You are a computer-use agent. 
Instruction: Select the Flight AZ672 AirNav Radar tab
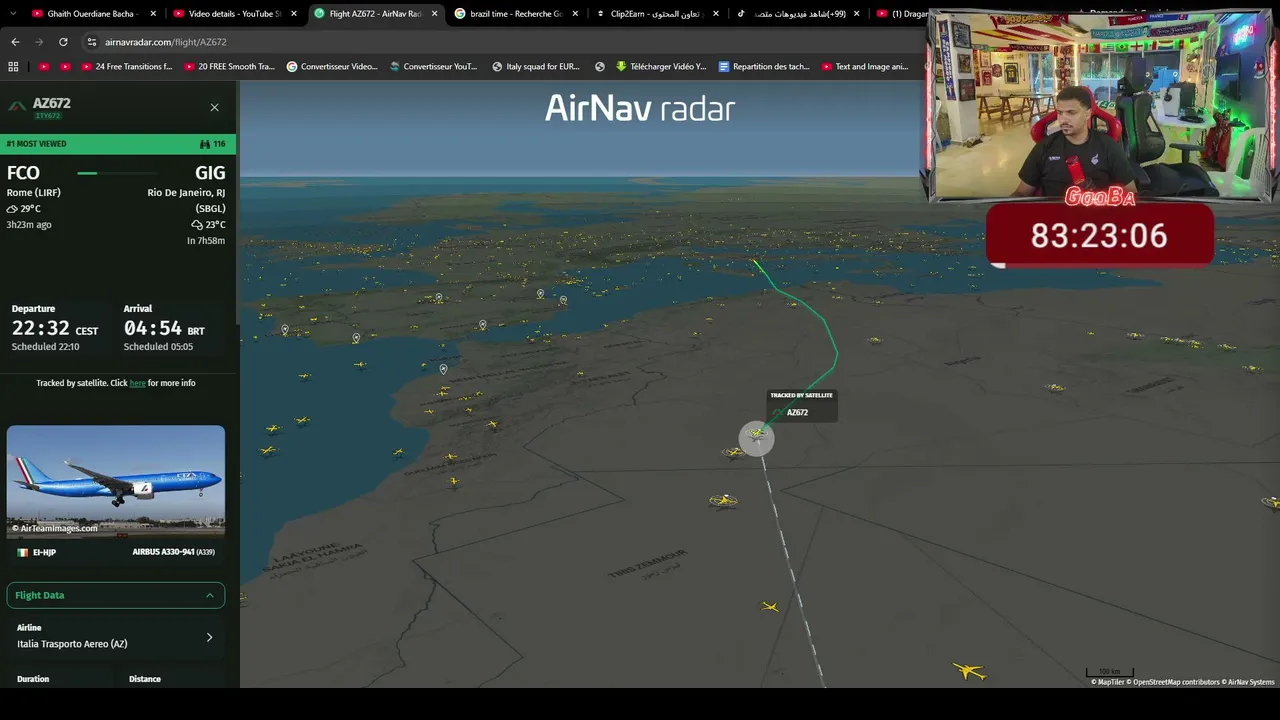[375, 14]
